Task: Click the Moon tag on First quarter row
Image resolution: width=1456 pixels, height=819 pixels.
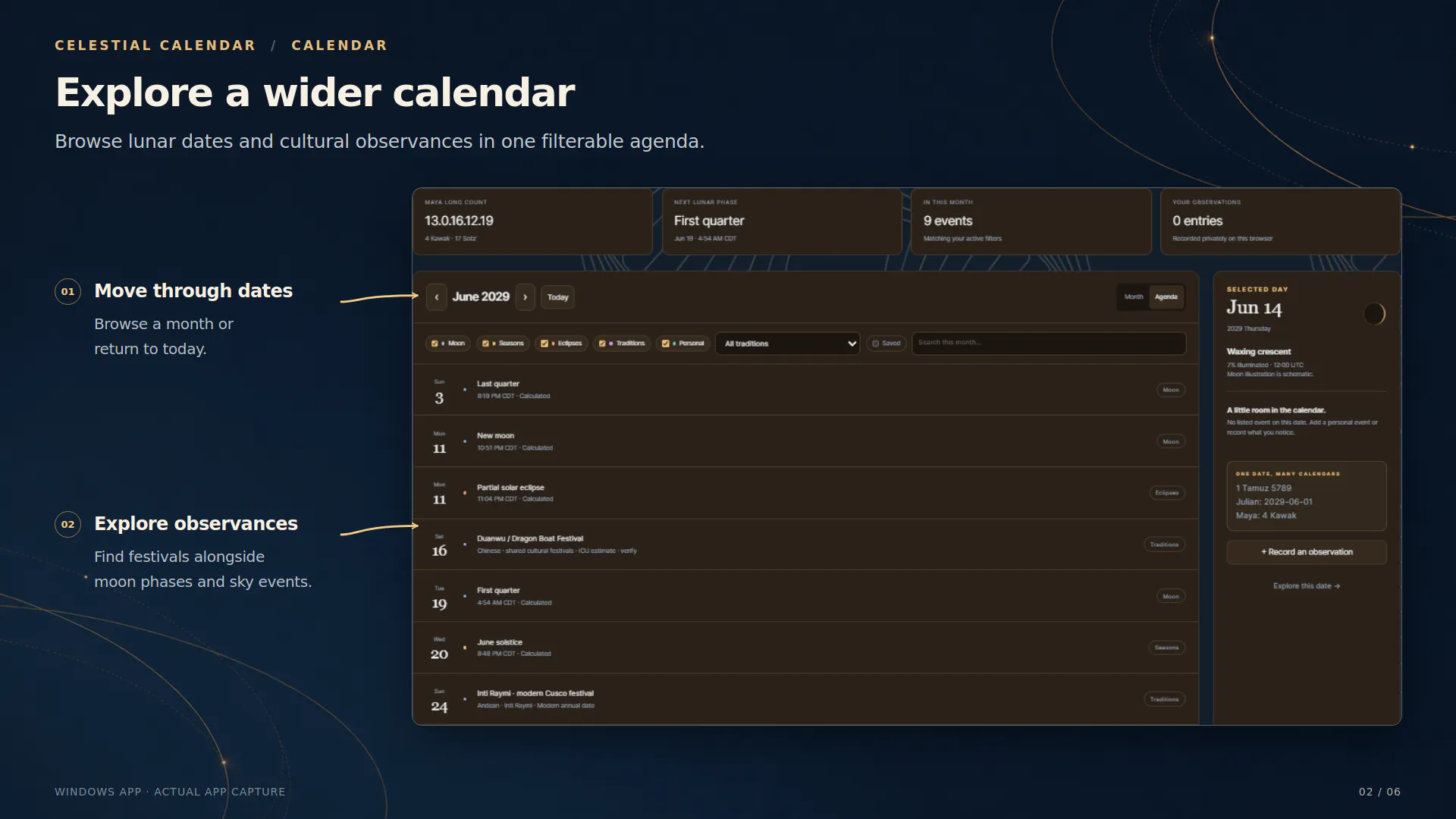Action: point(1171,596)
